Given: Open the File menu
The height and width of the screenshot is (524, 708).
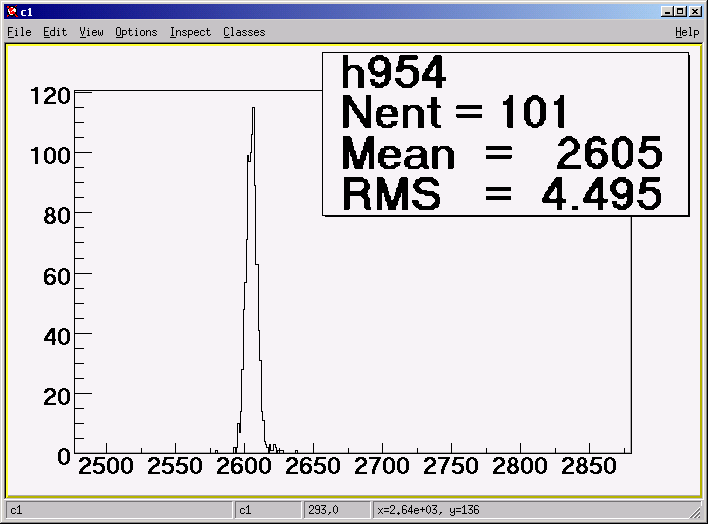Looking at the screenshot, I should 19,32.
